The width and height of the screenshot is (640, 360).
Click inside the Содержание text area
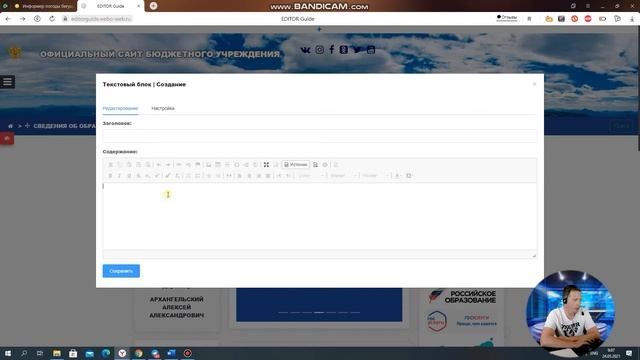[320, 216]
